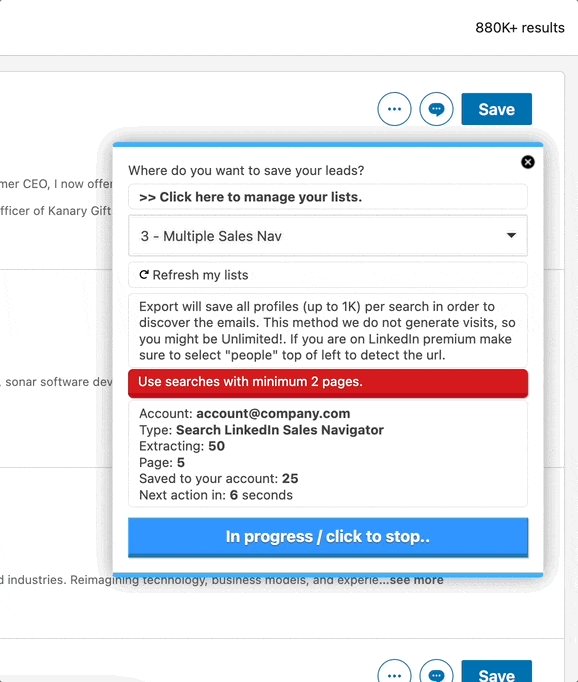The height and width of the screenshot is (682, 578).
Task: Click the top Save button
Action: [496, 109]
